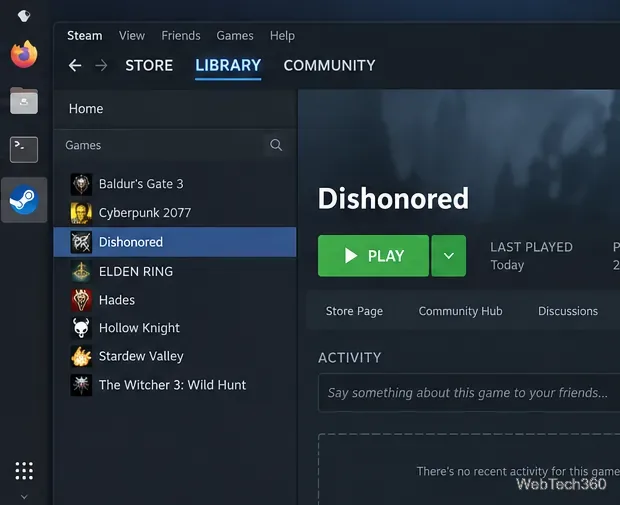Open the Dishonored Store Page
This screenshot has width=620, height=505.
(x=354, y=311)
